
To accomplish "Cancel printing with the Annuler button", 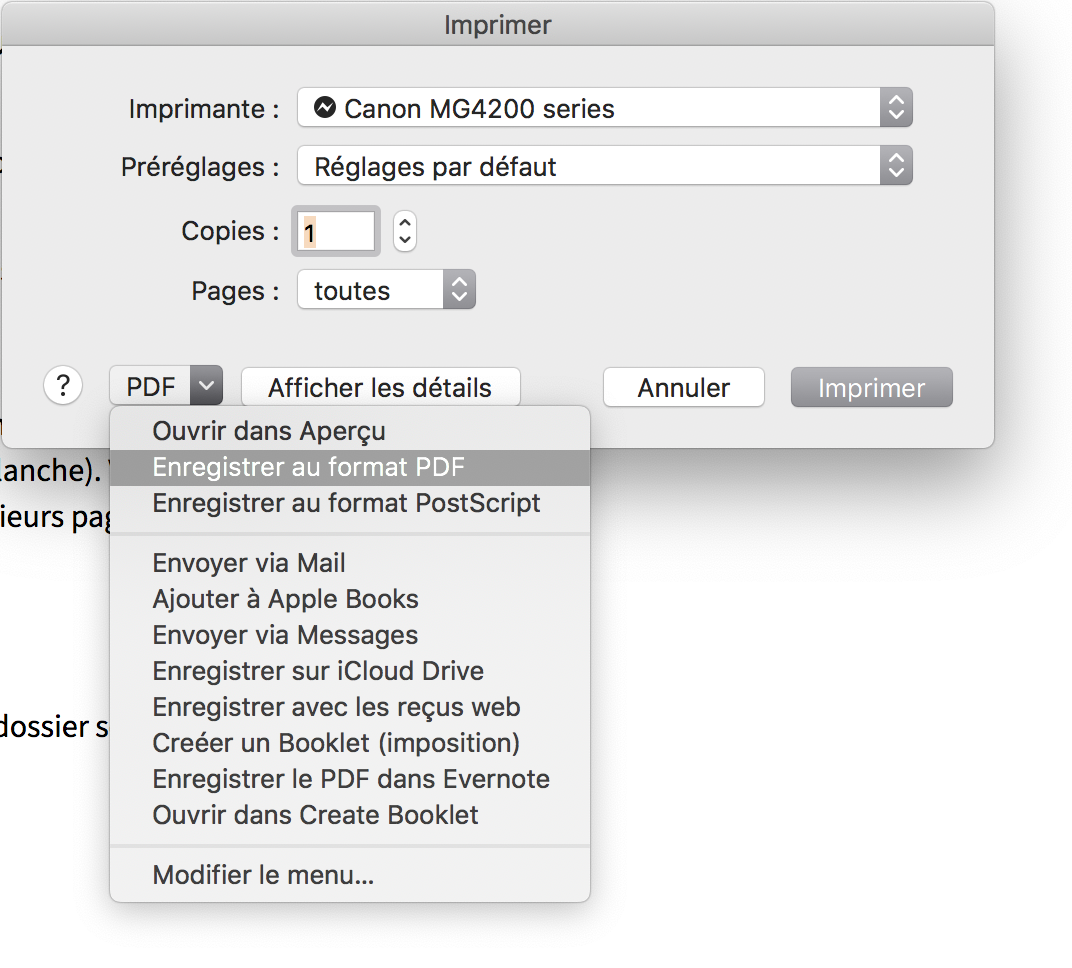I will (683, 388).
